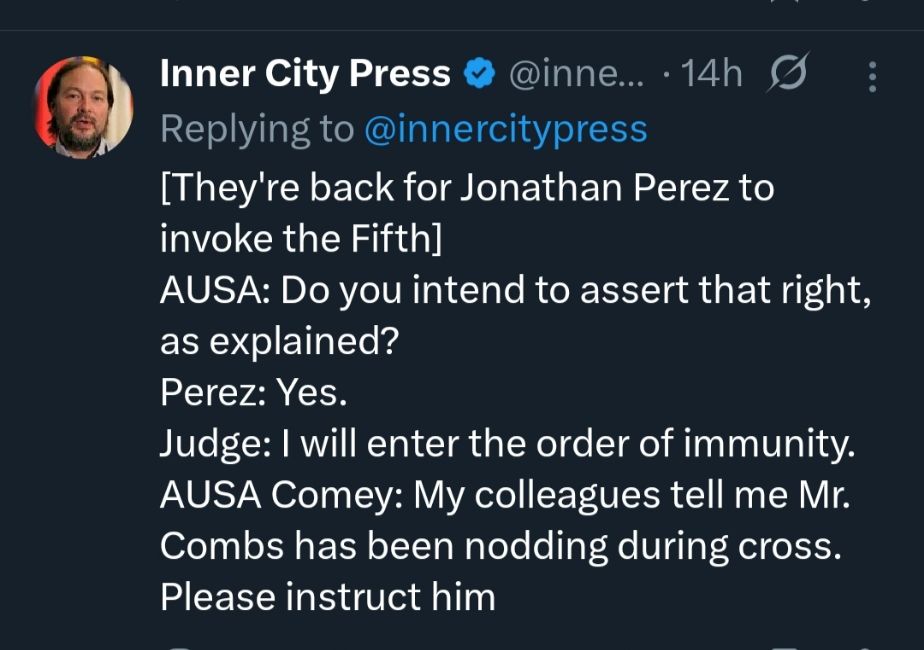Click the "as explained?" text
Screen dimensions: 924x650
click(280, 341)
